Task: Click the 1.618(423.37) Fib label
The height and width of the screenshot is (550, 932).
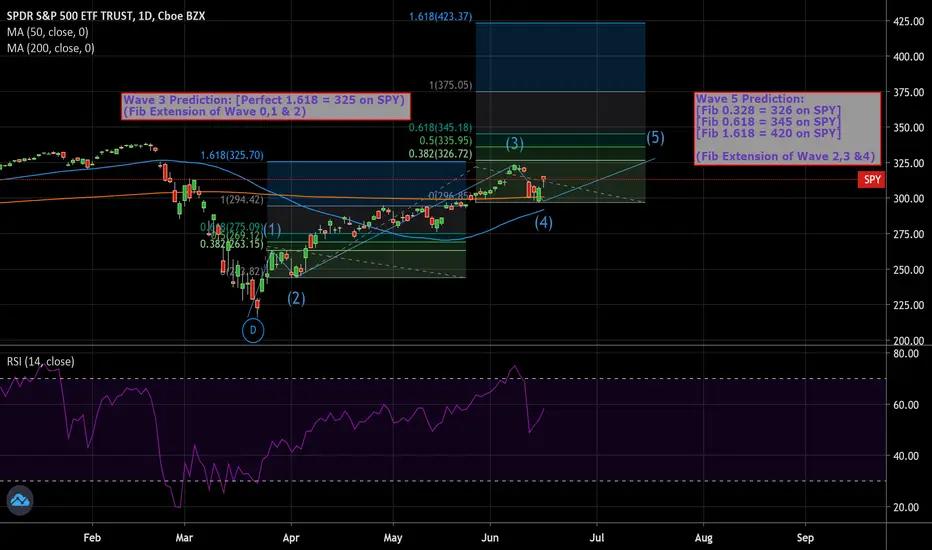Action: point(440,17)
